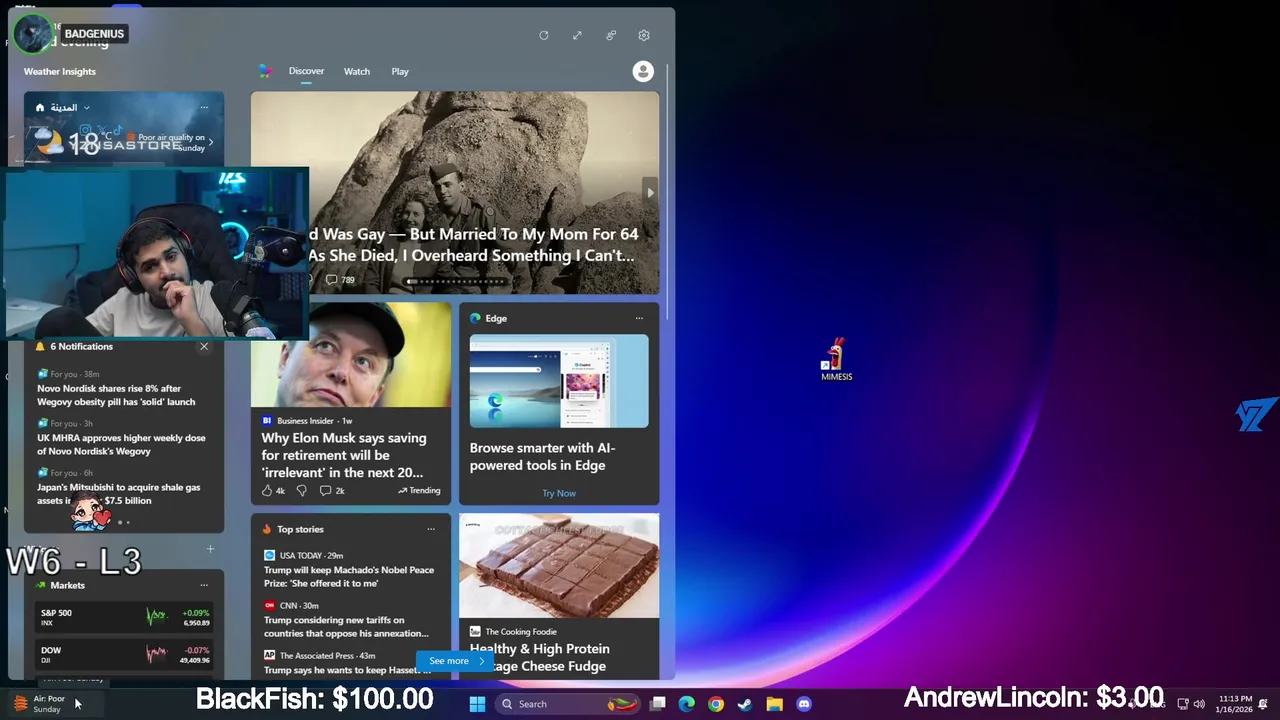Open the S&P 500 market row
The height and width of the screenshot is (720, 1280).
tap(124, 618)
